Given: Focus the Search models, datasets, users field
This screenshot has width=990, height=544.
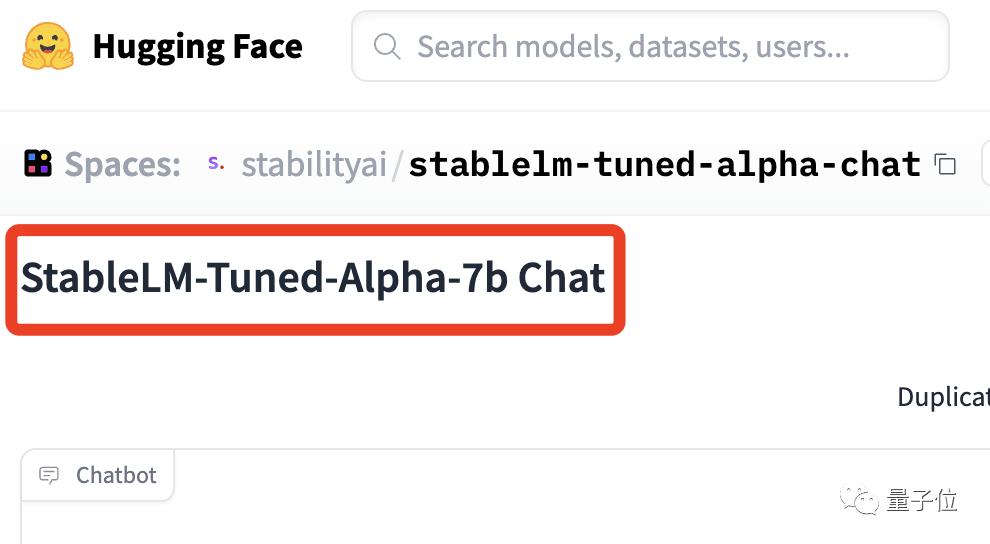Looking at the screenshot, I should tap(650, 46).
